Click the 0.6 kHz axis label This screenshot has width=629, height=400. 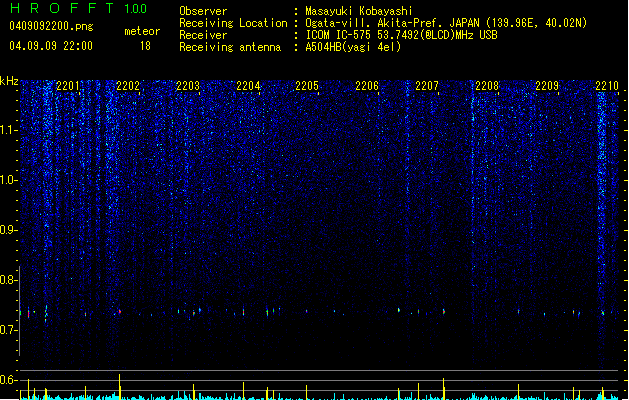point(8,380)
